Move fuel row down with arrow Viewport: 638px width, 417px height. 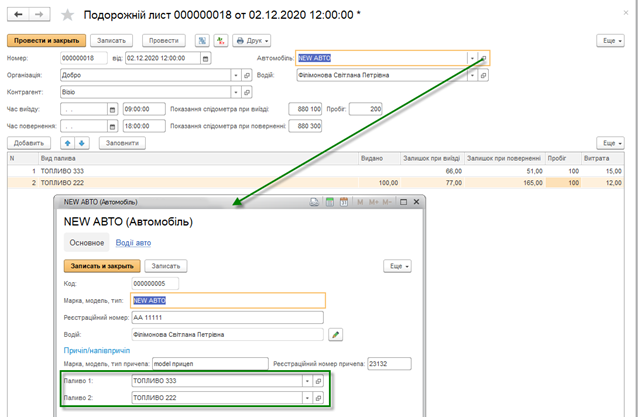click(83, 143)
